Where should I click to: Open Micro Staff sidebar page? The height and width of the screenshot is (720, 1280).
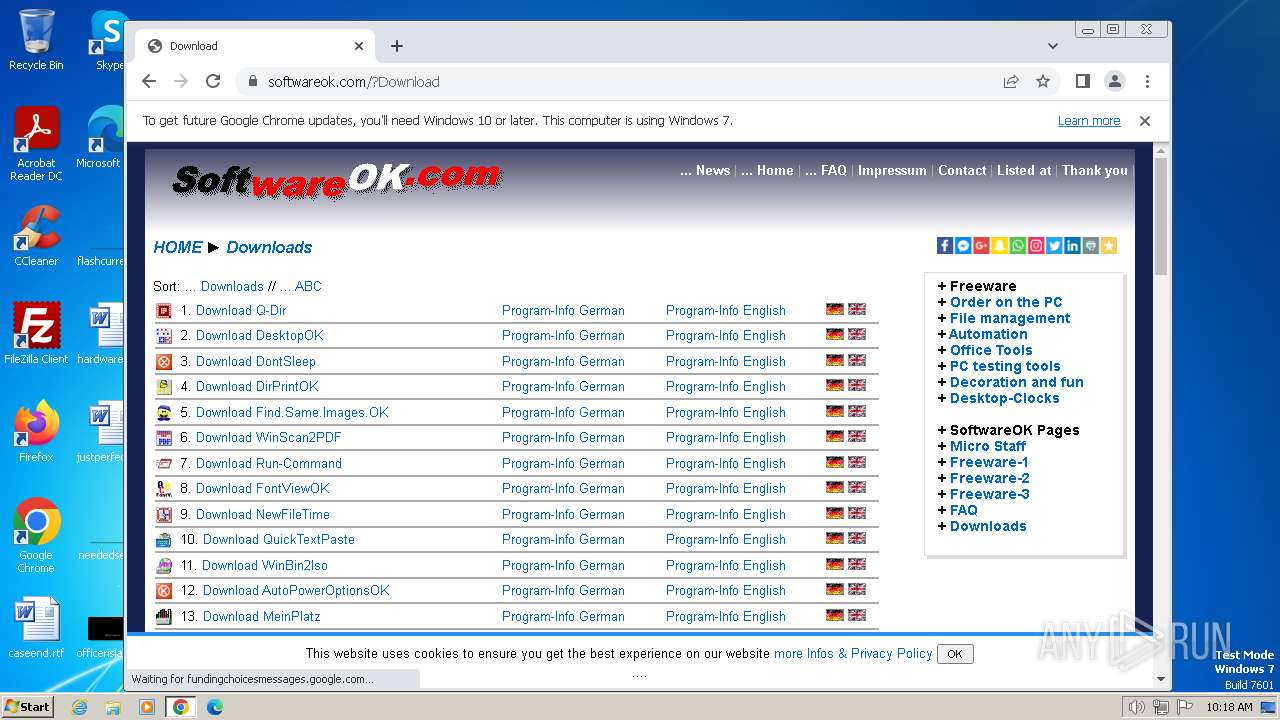click(988, 446)
